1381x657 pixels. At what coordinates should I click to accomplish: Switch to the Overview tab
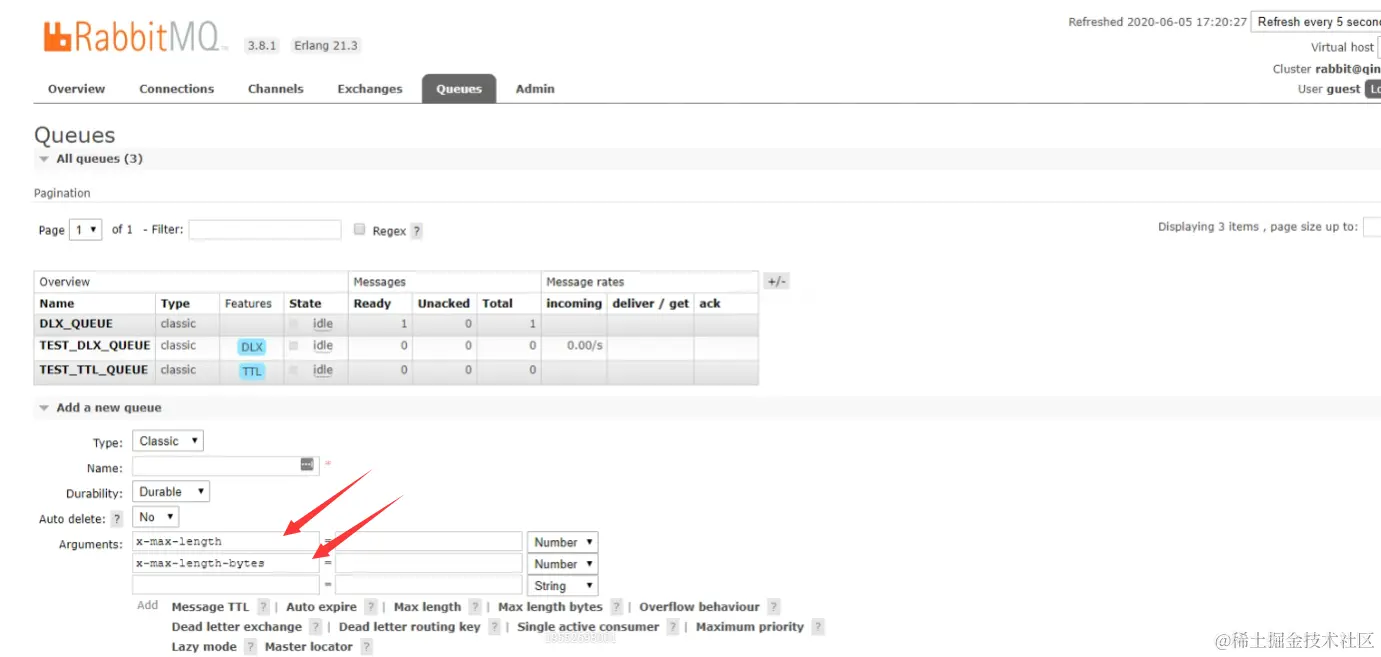(x=76, y=89)
